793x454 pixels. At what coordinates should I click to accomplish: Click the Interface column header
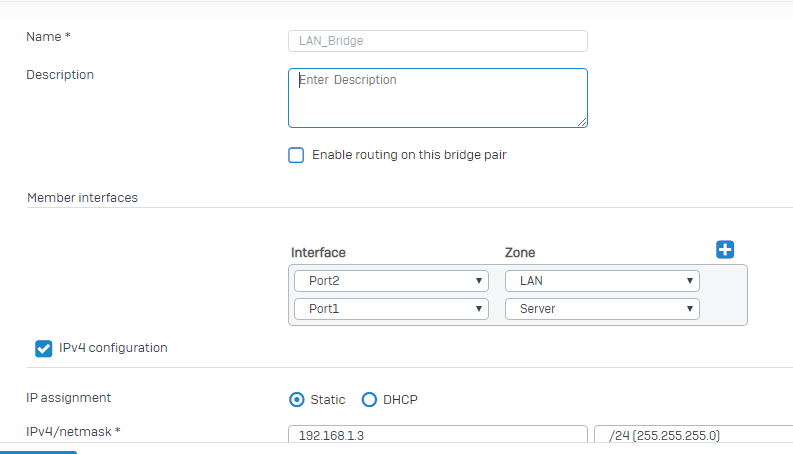tap(318, 253)
